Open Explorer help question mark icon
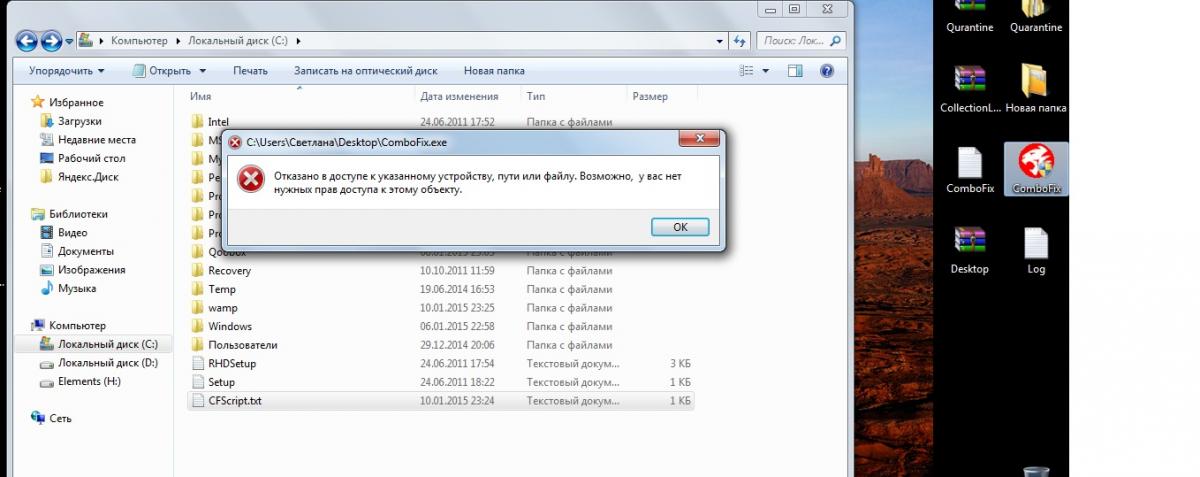The height and width of the screenshot is (477, 1200). click(x=827, y=71)
